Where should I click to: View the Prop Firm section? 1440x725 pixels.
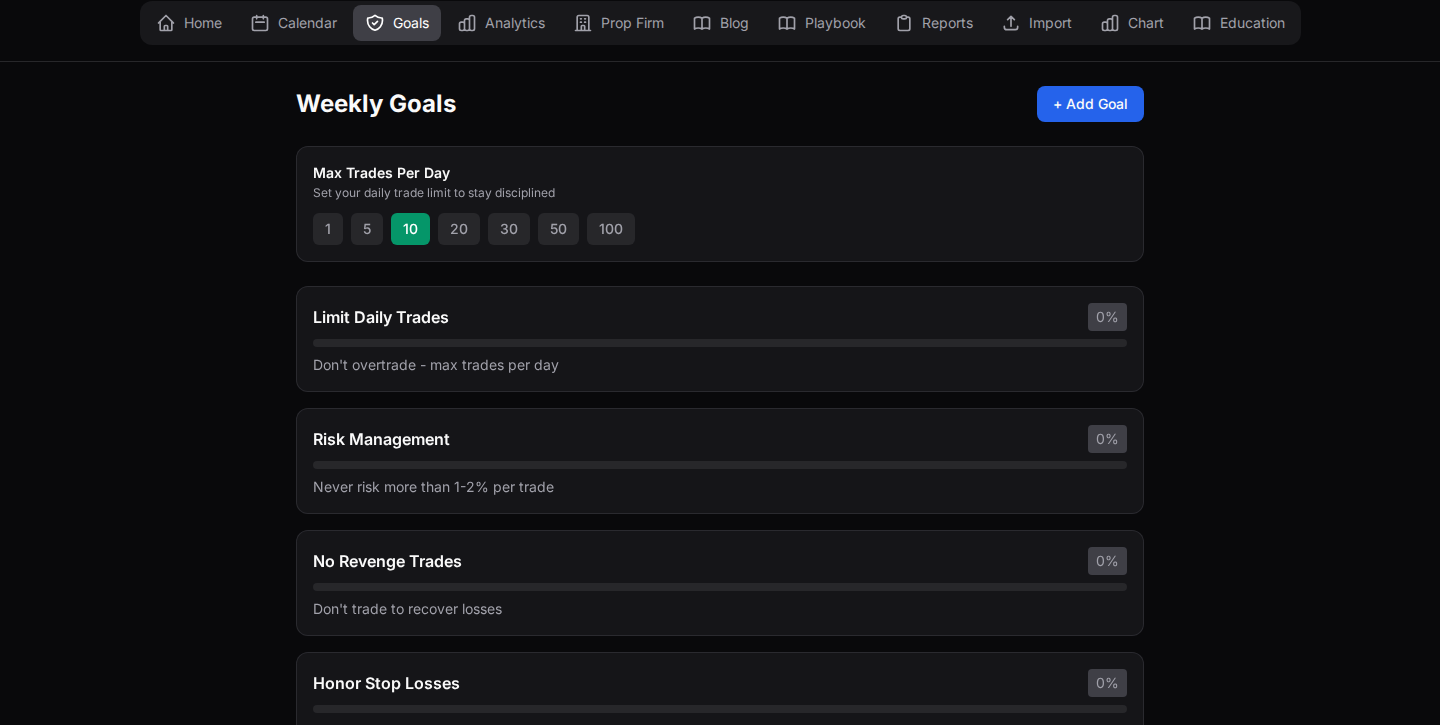click(619, 22)
